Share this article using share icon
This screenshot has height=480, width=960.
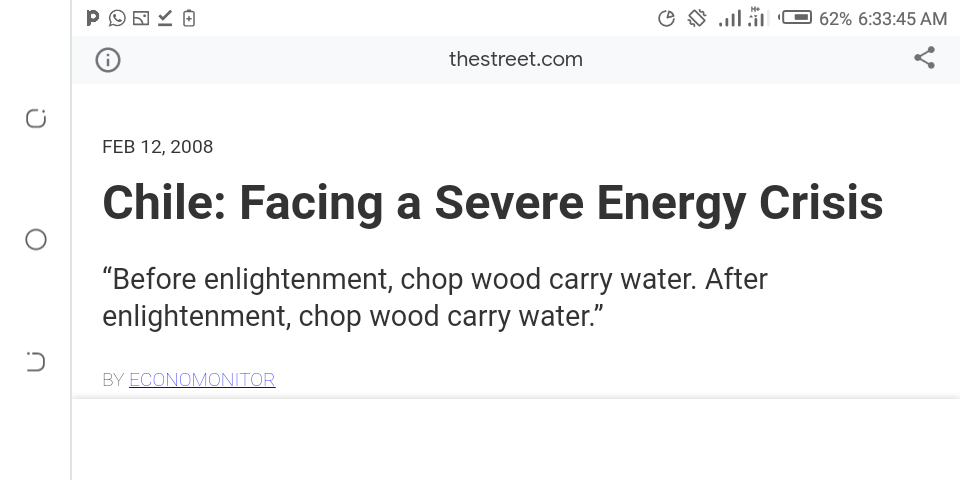tap(924, 58)
